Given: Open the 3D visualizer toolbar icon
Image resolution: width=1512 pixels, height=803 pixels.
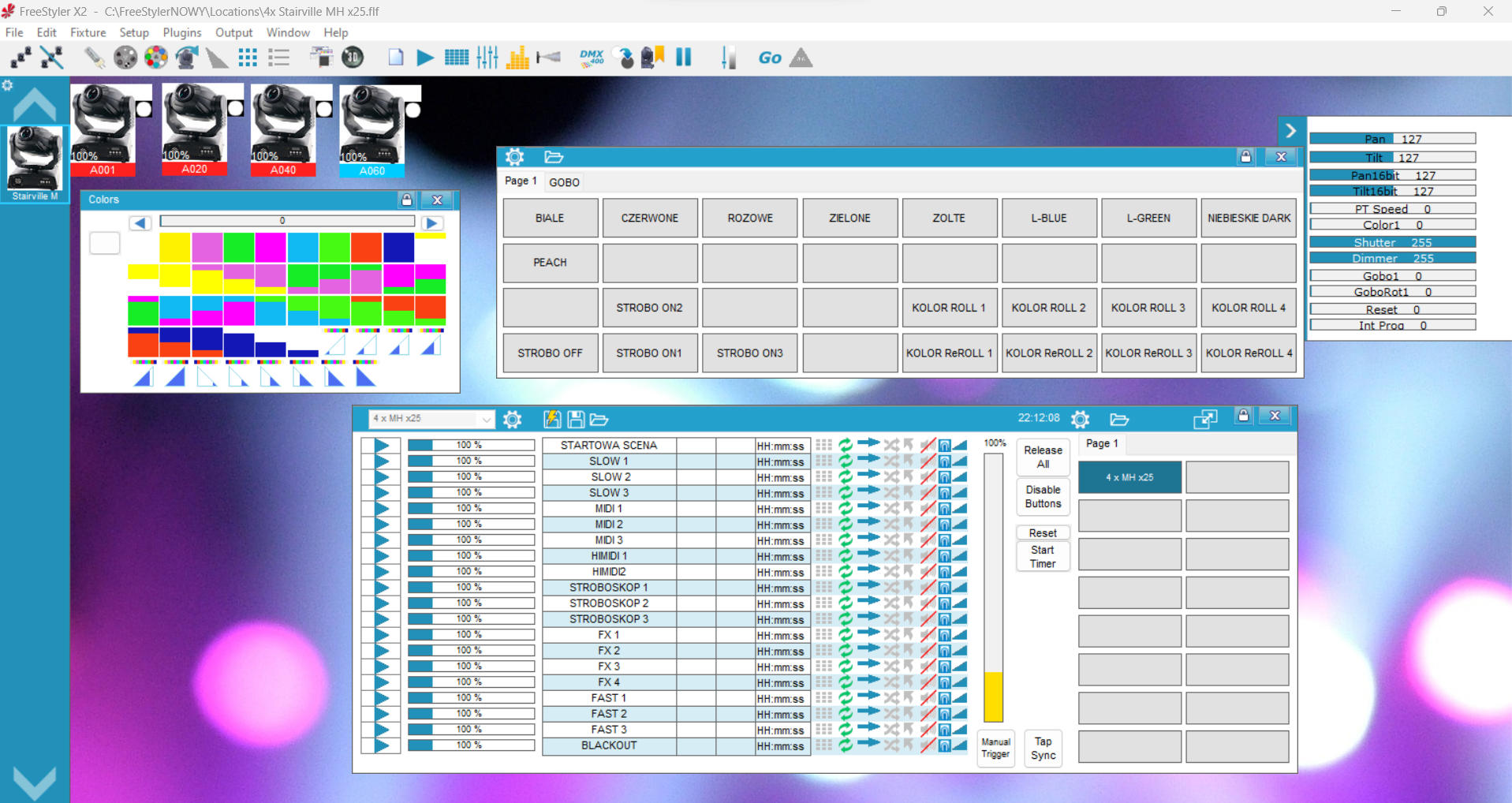Looking at the screenshot, I should [x=353, y=58].
